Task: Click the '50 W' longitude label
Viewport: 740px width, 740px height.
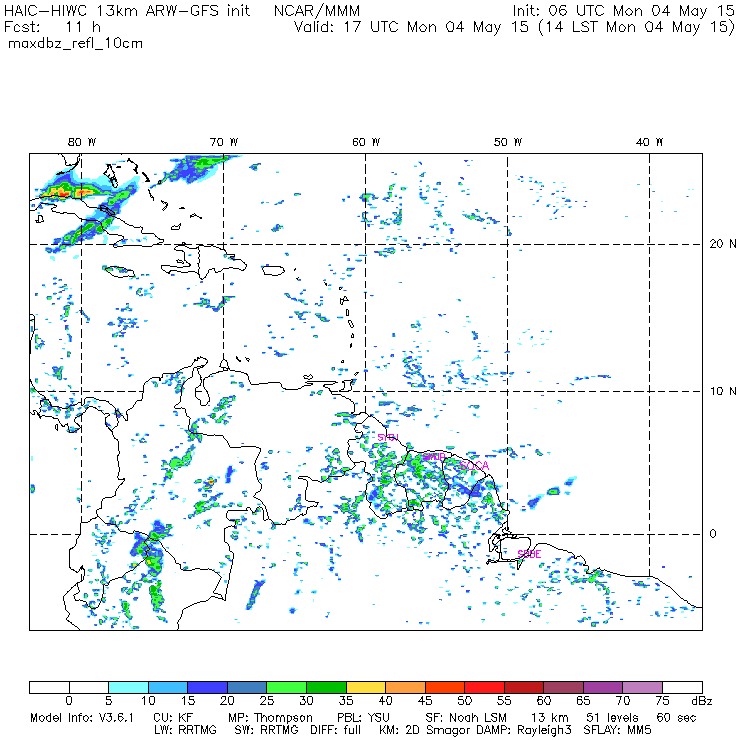Action: click(x=508, y=142)
